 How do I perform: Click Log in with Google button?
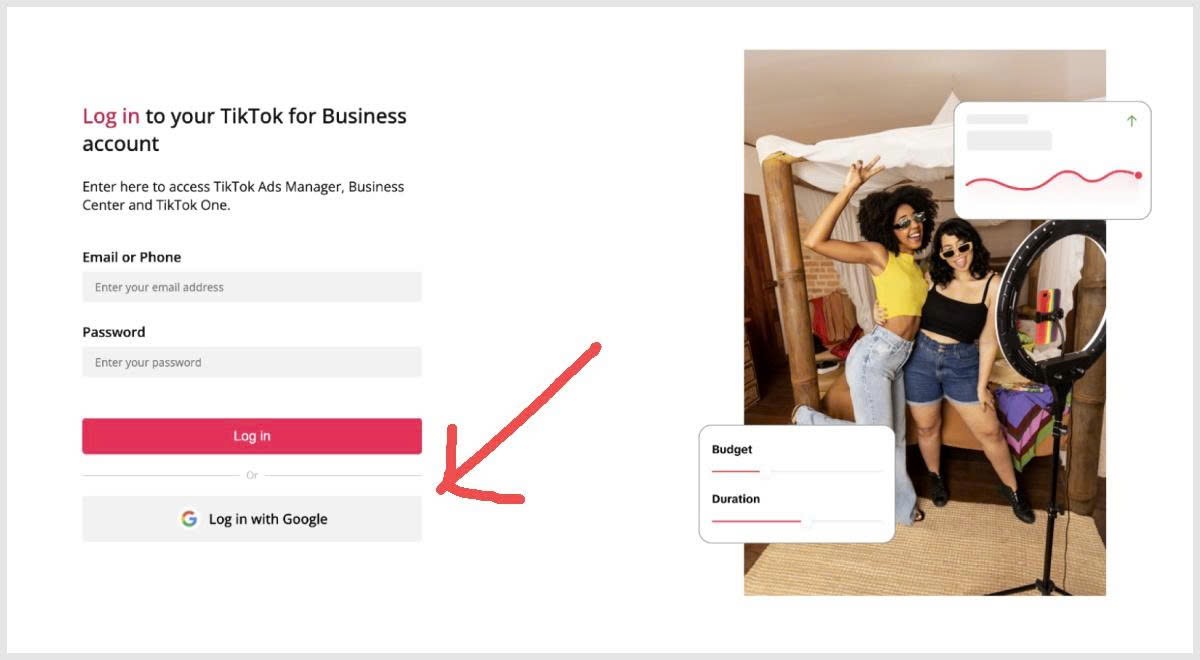click(252, 519)
